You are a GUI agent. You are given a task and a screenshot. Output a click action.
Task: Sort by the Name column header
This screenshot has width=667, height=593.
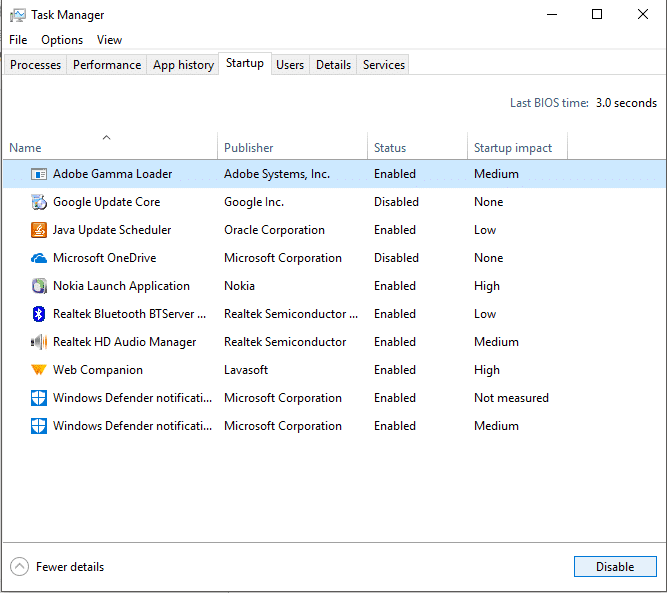tap(110, 146)
